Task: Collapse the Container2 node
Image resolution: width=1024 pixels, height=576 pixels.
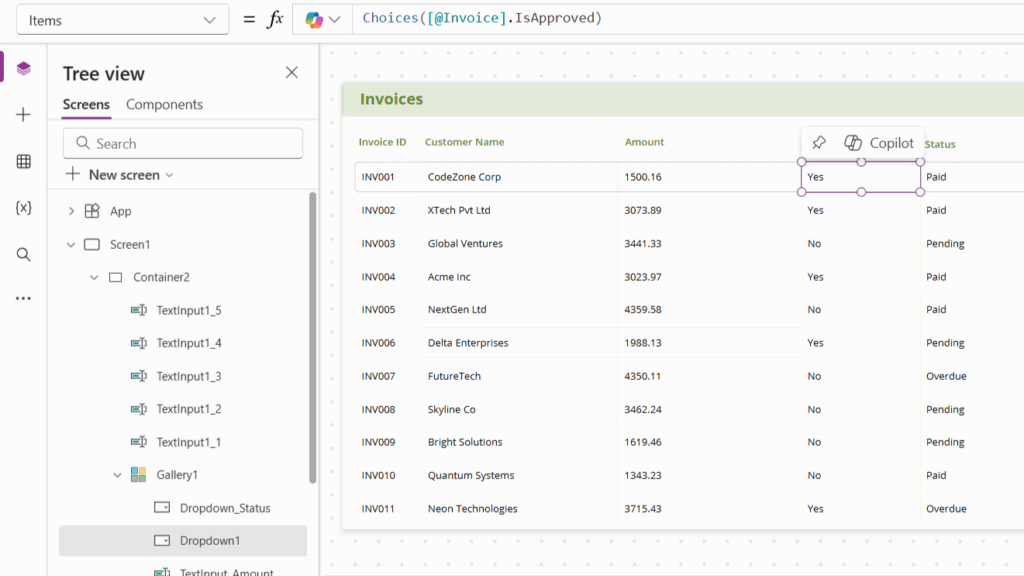Action: click(94, 278)
